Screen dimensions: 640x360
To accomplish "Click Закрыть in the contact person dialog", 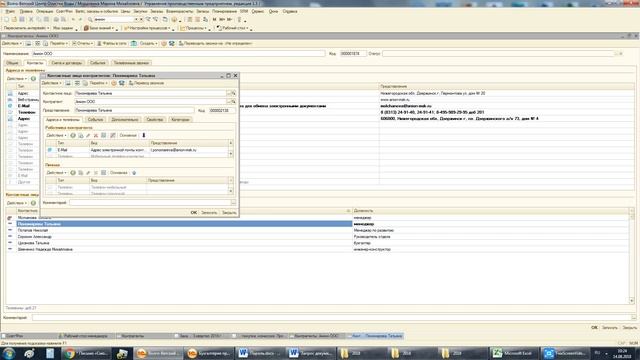I will coord(229,212).
